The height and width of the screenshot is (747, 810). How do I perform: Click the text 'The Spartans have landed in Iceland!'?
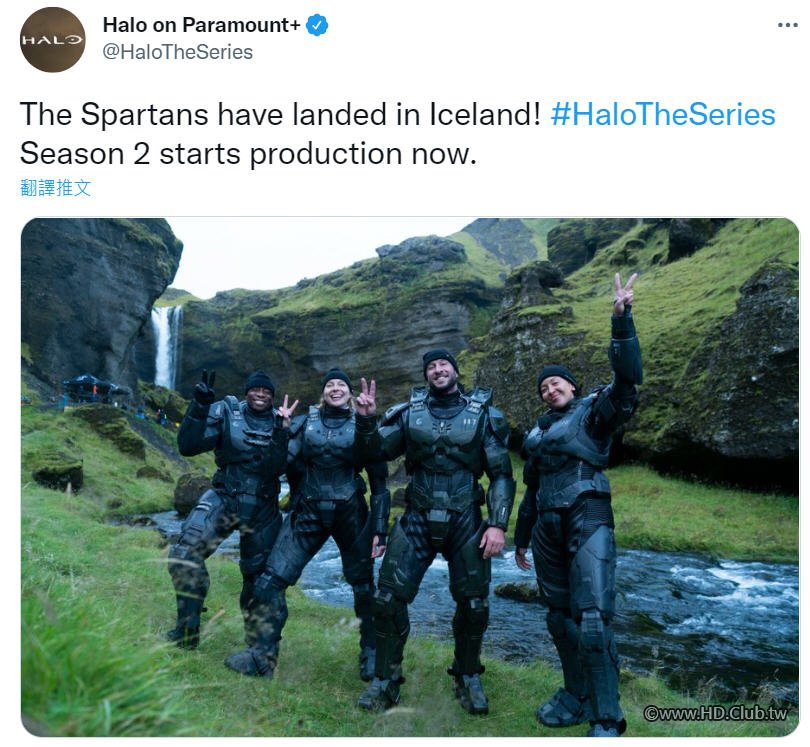pos(280,114)
